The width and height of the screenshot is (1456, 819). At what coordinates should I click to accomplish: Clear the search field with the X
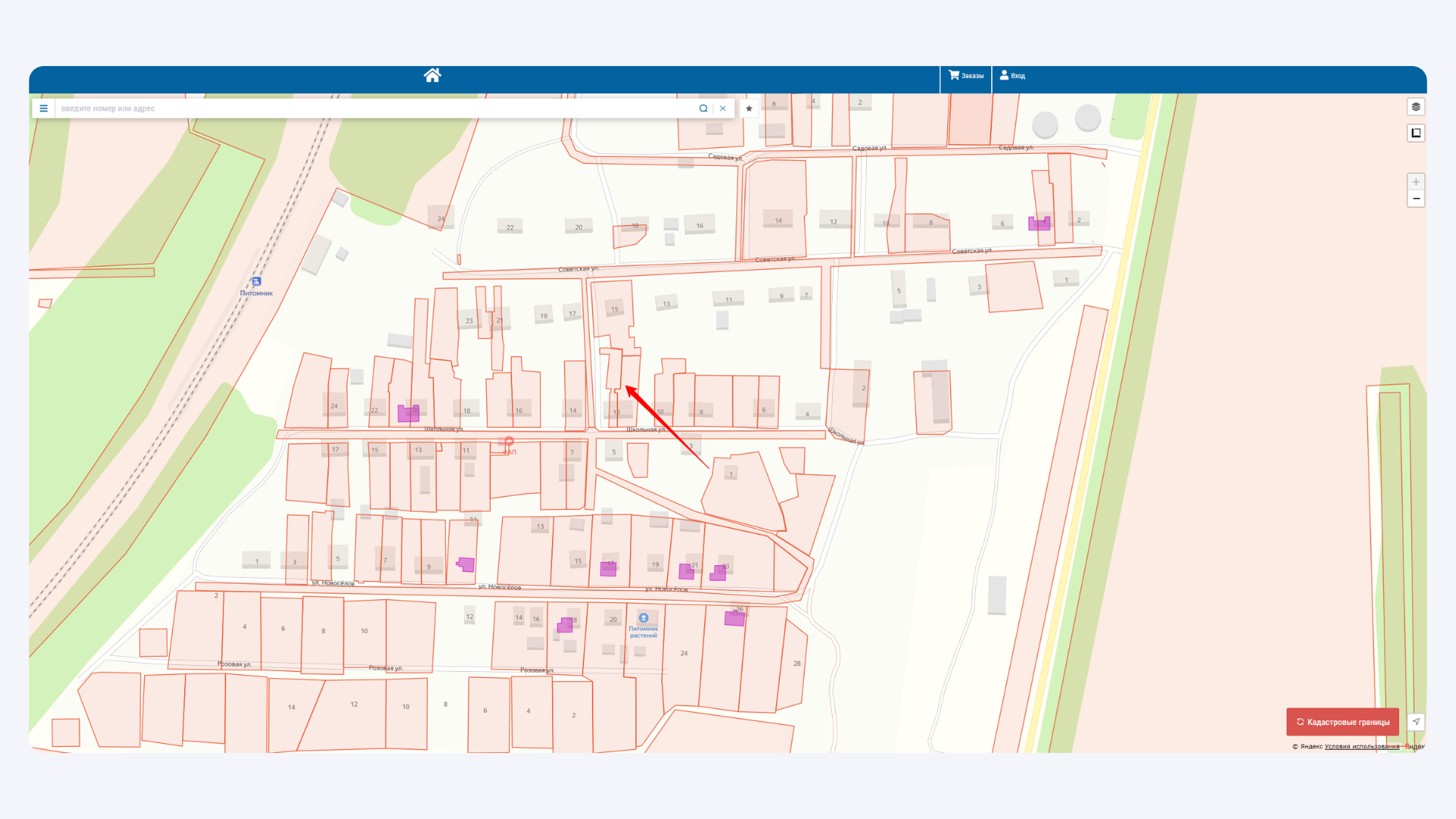pos(723,108)
